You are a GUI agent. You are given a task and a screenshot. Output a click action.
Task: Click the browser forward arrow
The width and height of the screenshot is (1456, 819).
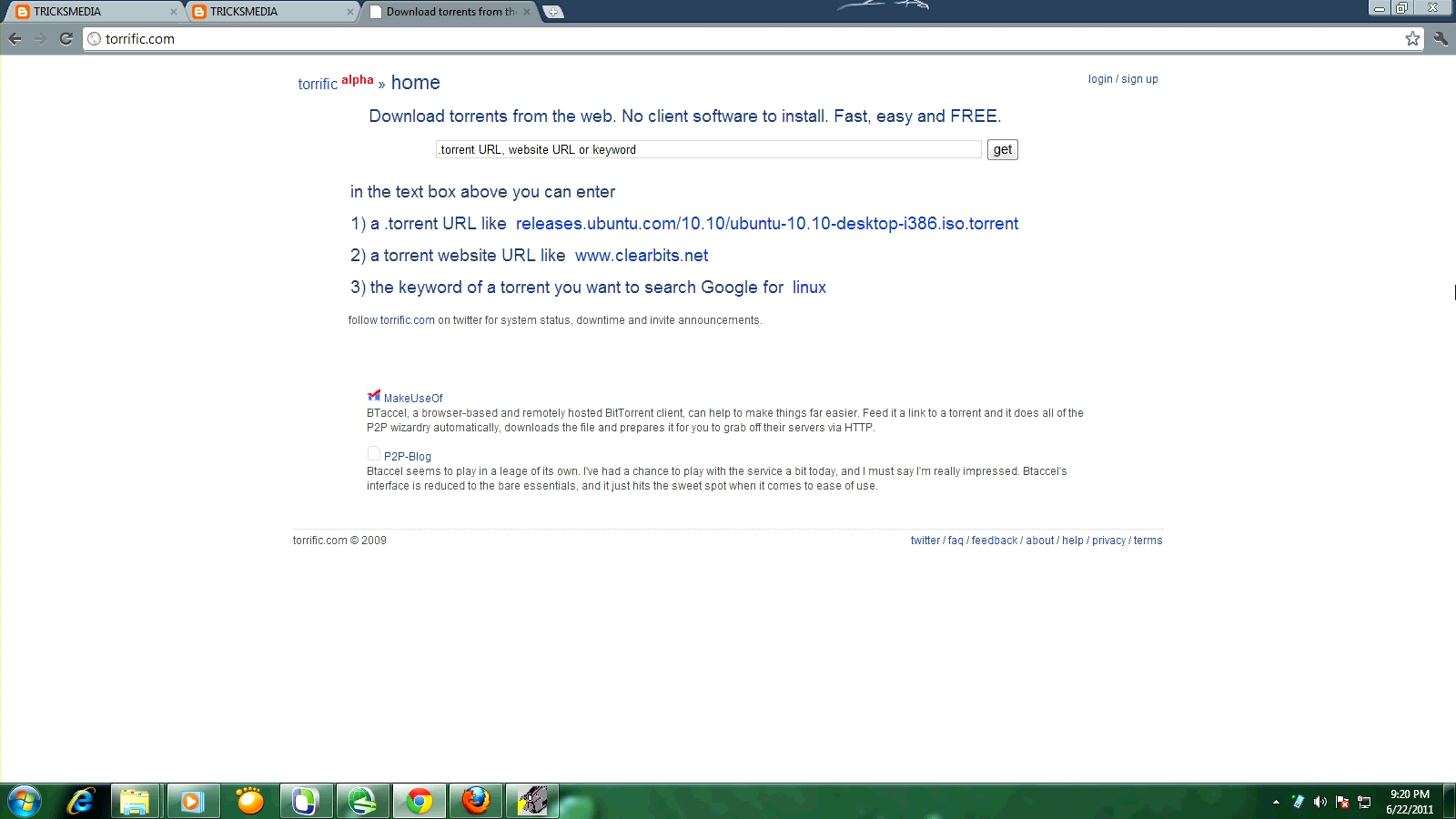point(39,38)
